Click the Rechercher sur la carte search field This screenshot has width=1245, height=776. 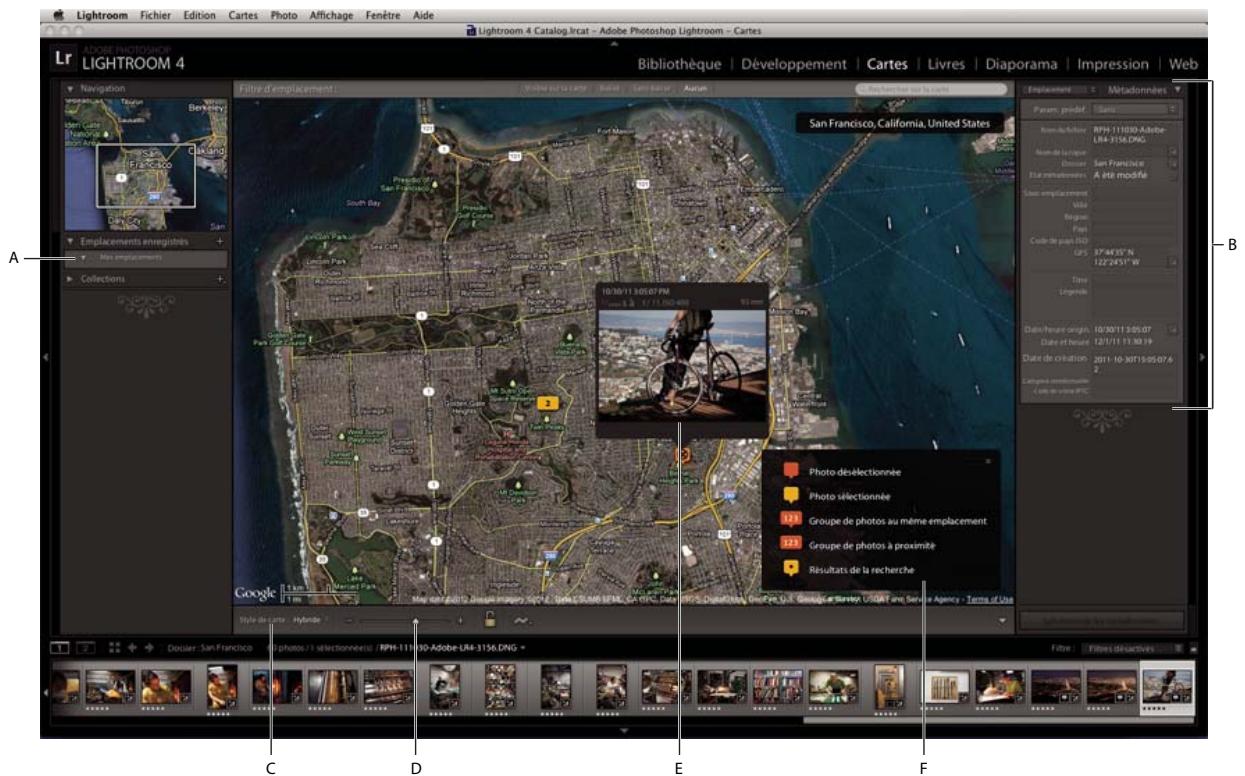[x=932, y=89]
